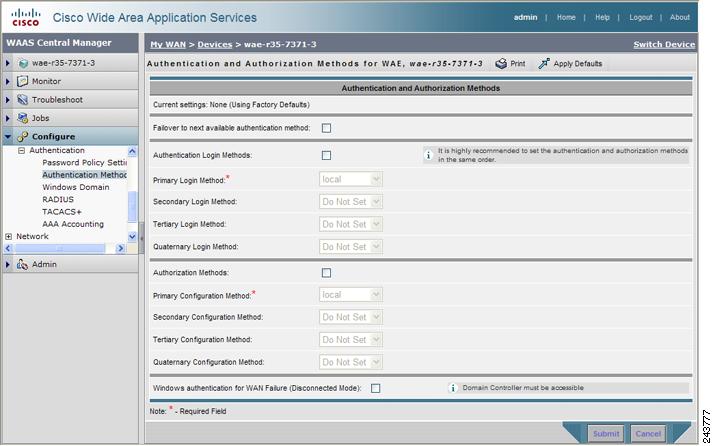Click the Cancel button

(648, 434)
